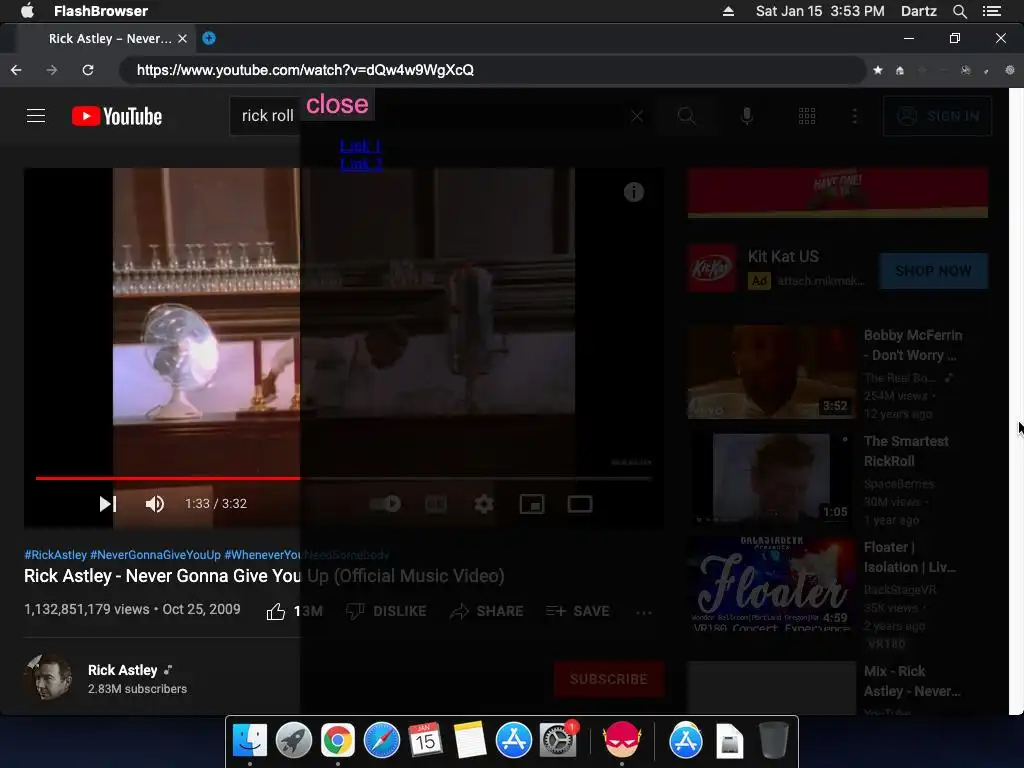
Task: Open Bobby McFerrin Don't Worry video thumbnail
Action: 771,372
